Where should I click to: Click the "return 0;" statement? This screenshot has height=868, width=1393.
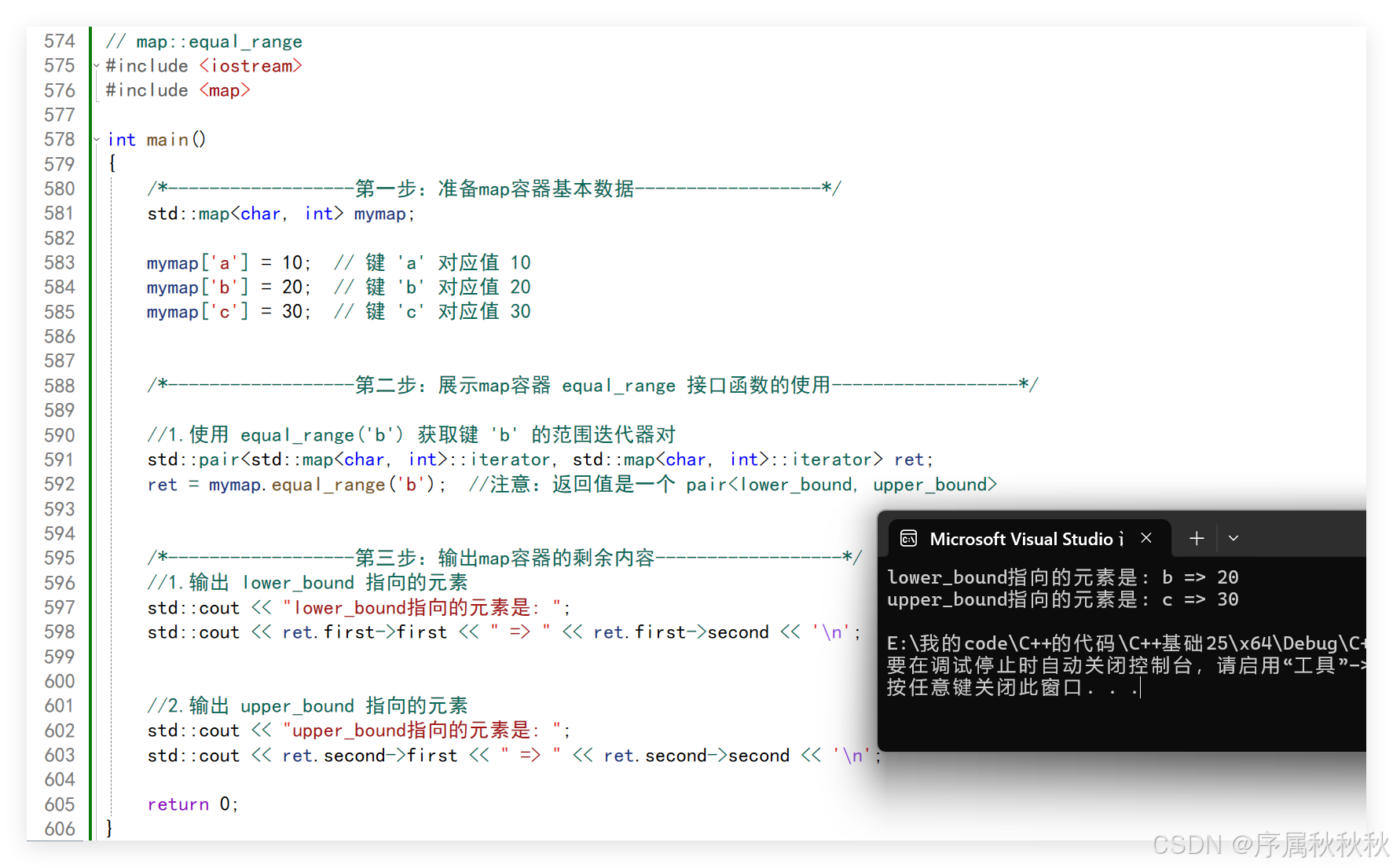pyautogui.click(x=192, y=804)
